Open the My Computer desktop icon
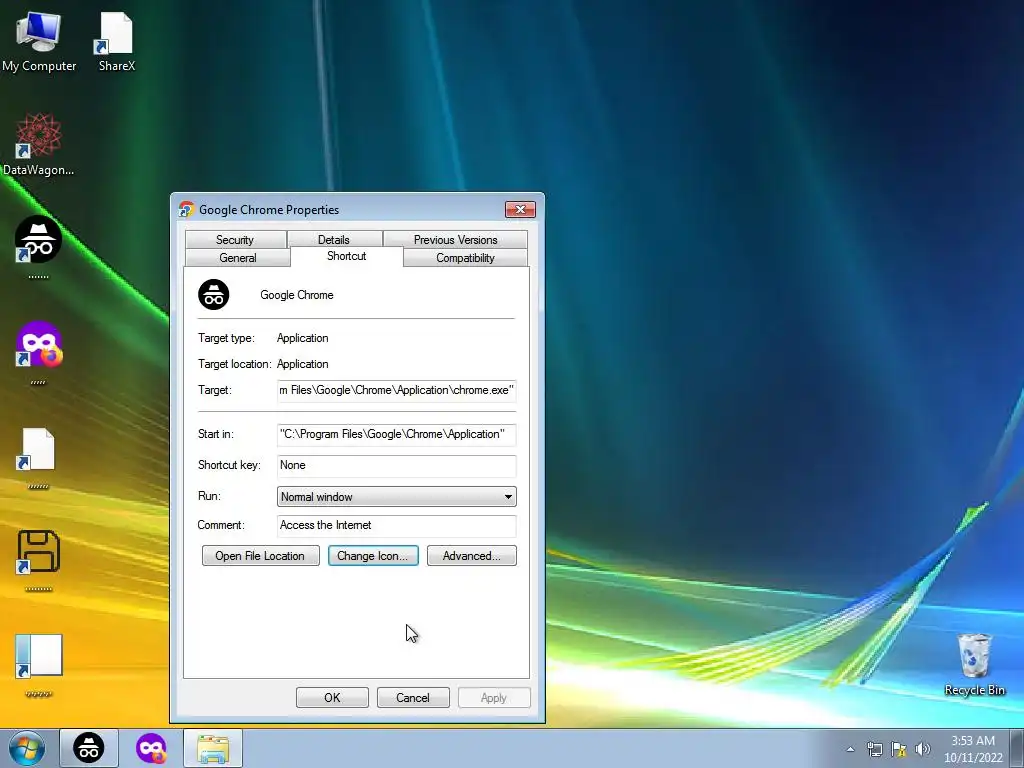The height and width of the screenshot is (768, 1024). pyautogui.click(x=39, y=42)
